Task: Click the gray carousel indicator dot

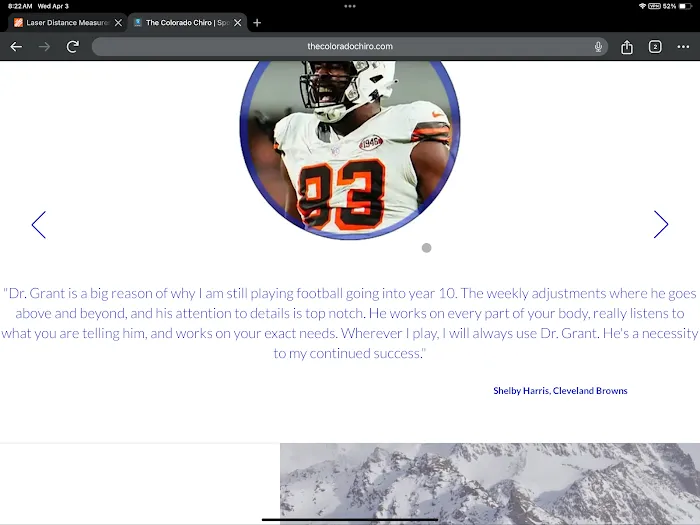Action: 426,248
